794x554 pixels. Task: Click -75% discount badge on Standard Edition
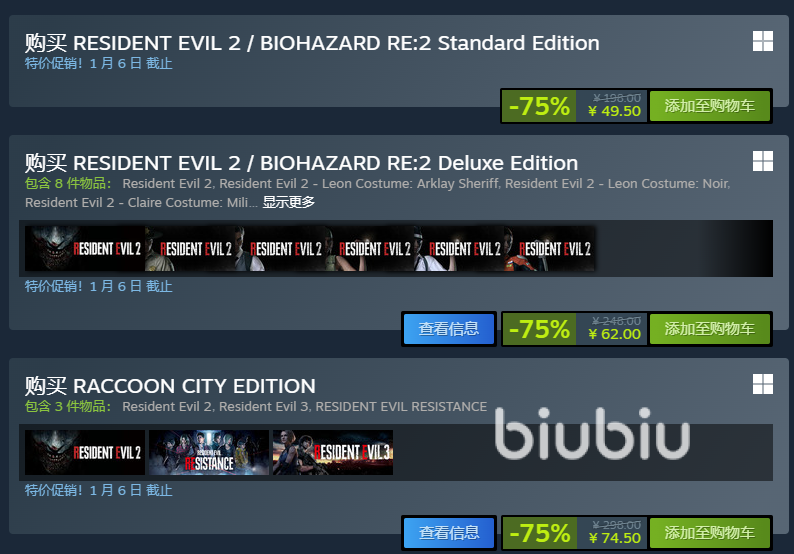539,106
